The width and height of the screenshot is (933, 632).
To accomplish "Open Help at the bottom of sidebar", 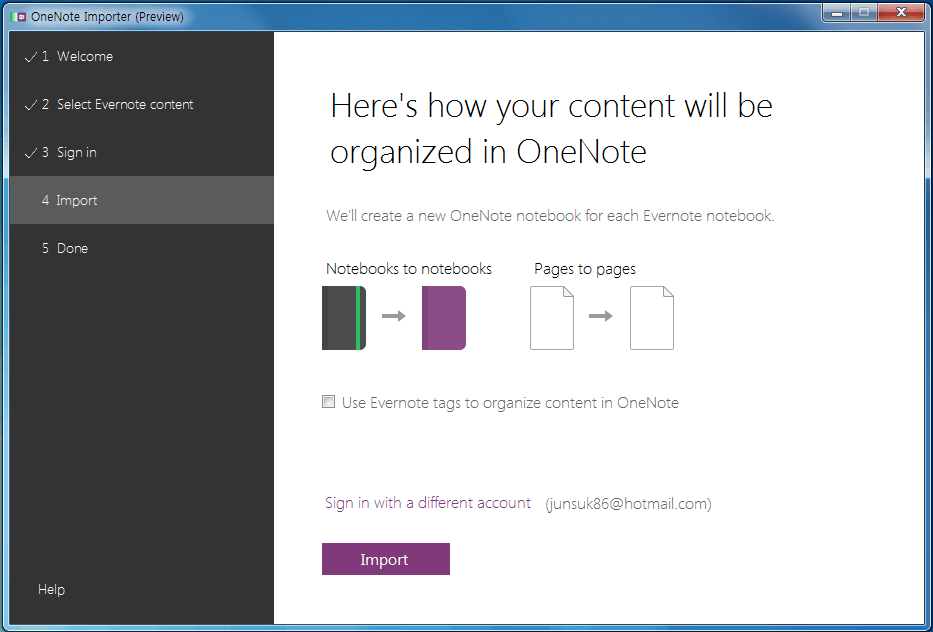I will [51, 590].
